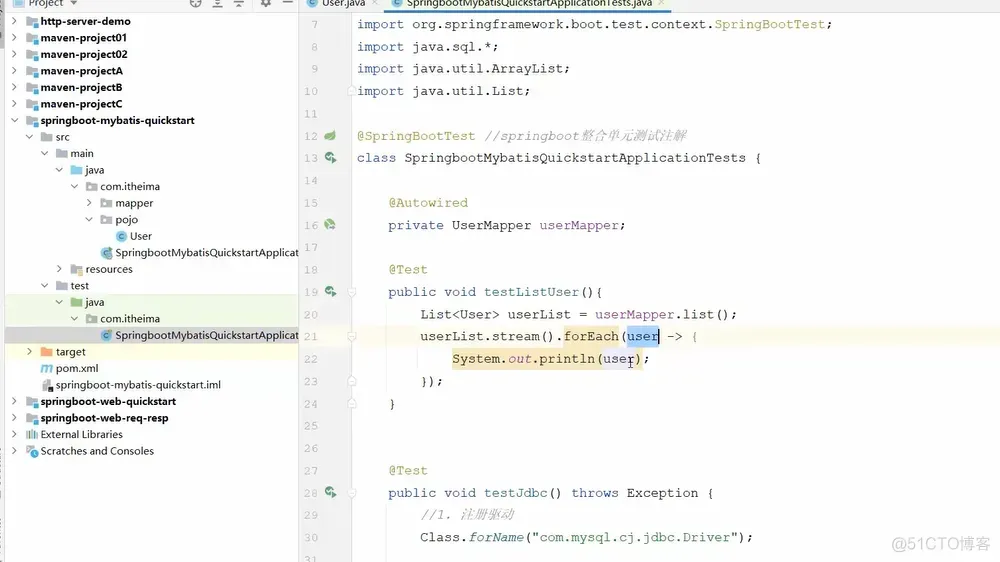Click the User class icon in the pojo folder
This screenshot has width=1000, height=562.
coord(121,236)
